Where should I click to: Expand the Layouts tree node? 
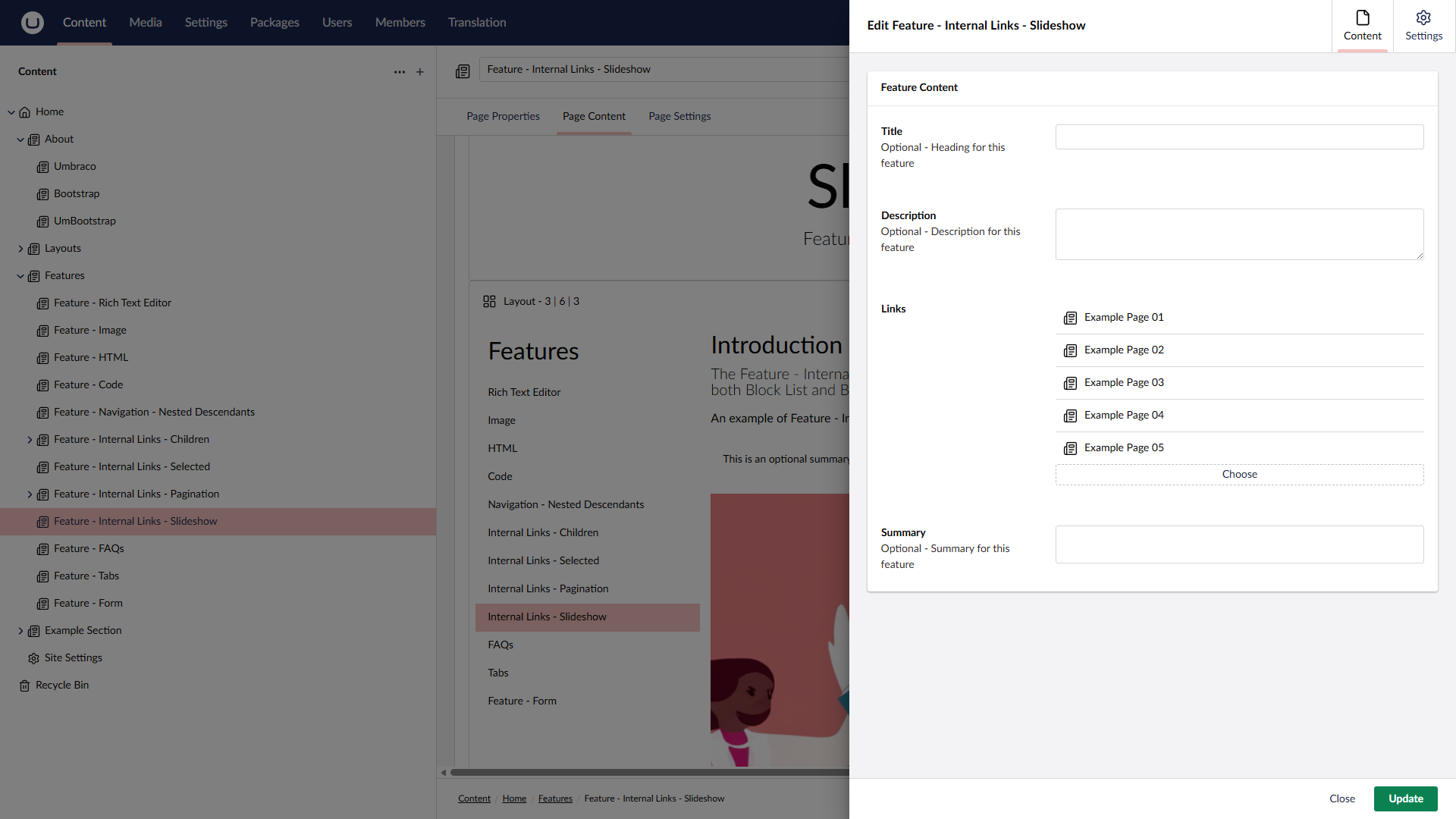coord(20,249)
